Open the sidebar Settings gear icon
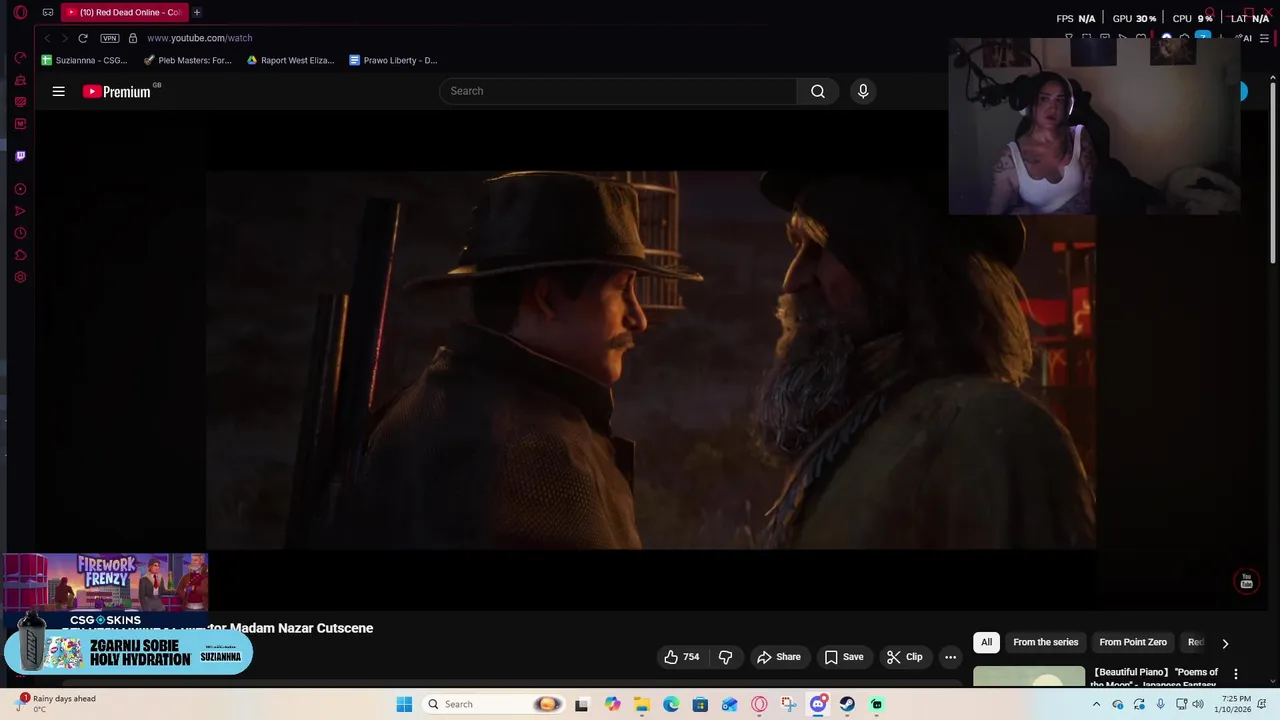This screenshot has height=720, width=1280. point(20,277)
